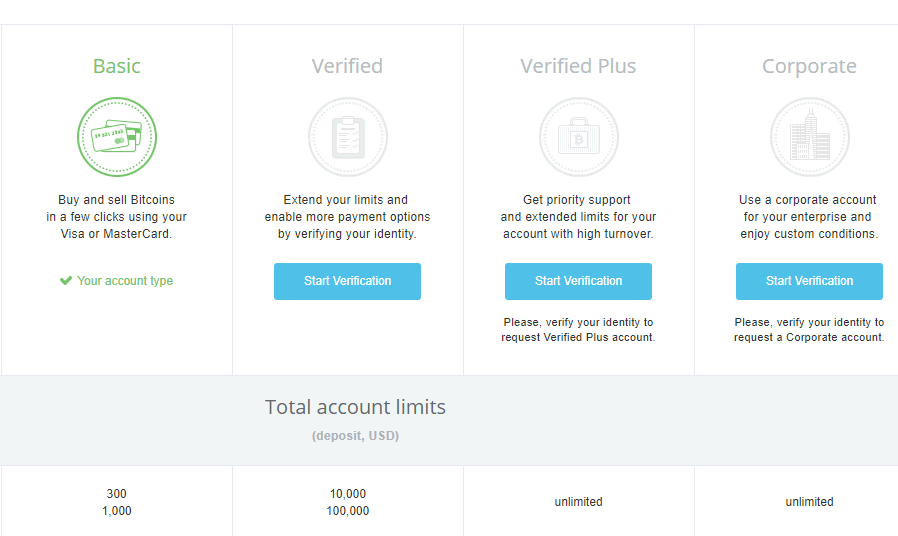898x536 pixels.
Task: Click the unlimited value under Verified Plus
Action: [x=578, y=502]
